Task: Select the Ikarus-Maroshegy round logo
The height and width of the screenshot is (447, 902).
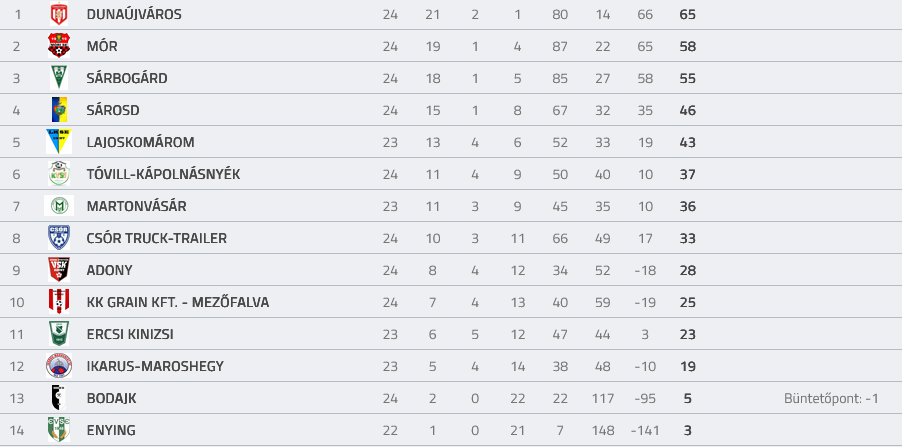Action: (x=59, y=365)
